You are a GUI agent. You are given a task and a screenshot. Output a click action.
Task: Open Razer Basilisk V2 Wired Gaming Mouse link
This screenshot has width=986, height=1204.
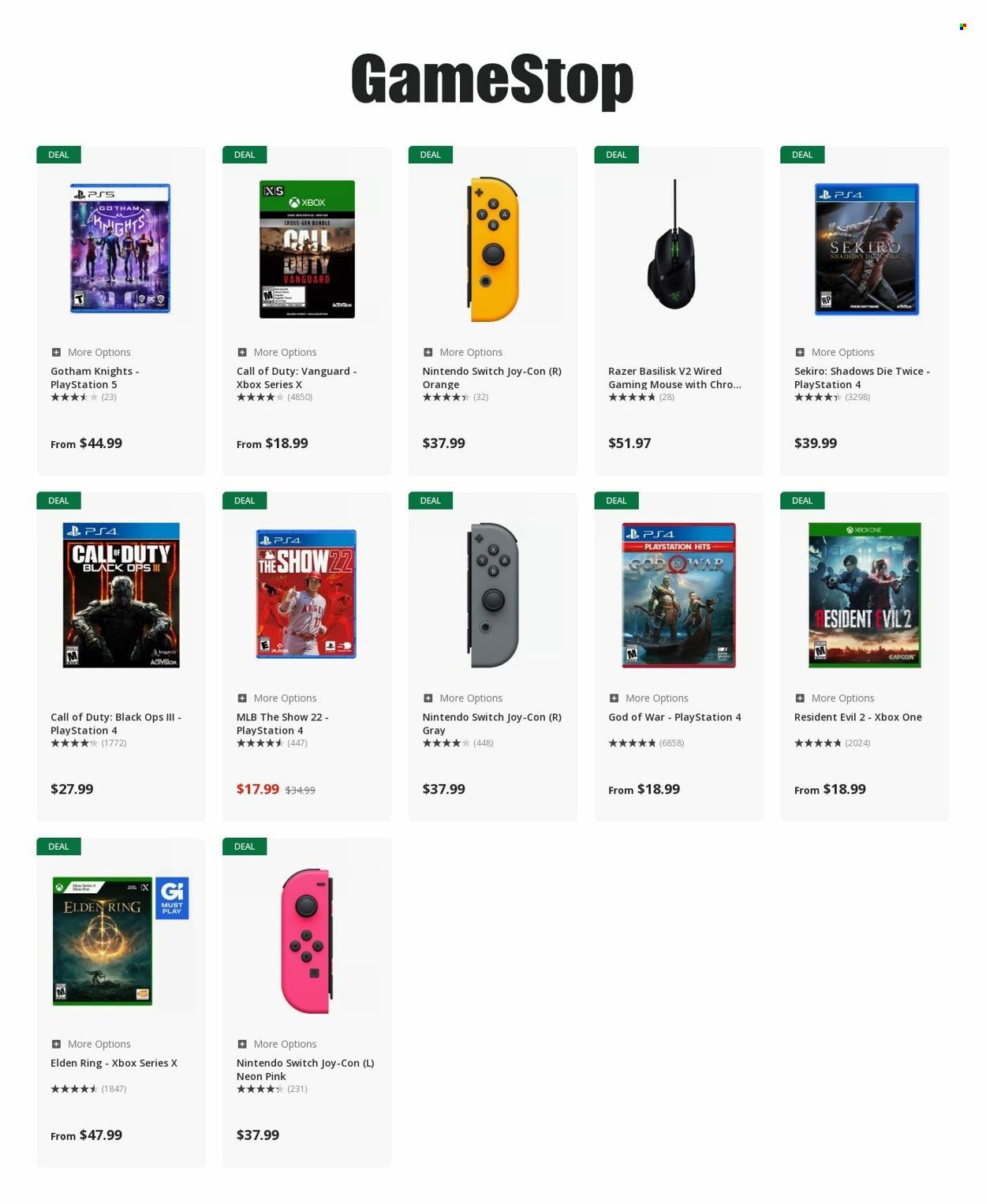674,378
